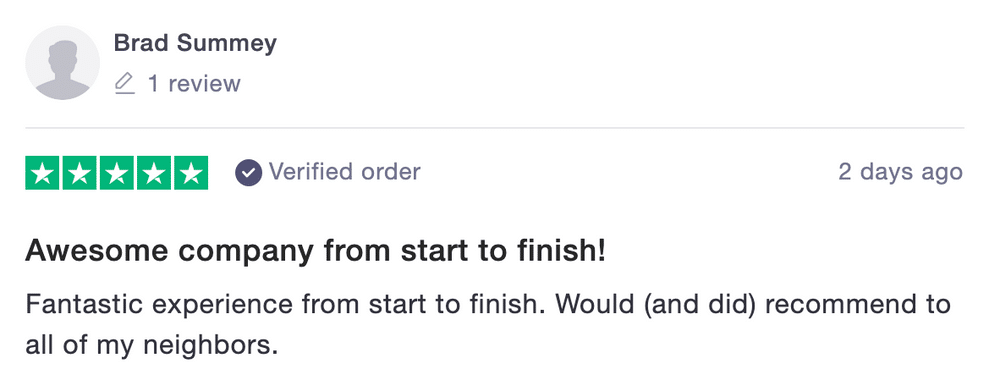This screenshot has width=1000, height=380.
Task: Click the '2 days ago' timestamp
Action: [901, 173]
